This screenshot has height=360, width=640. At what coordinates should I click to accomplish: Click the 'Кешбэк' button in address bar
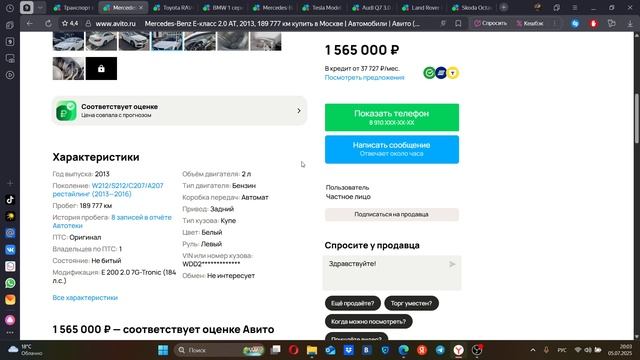529,24
